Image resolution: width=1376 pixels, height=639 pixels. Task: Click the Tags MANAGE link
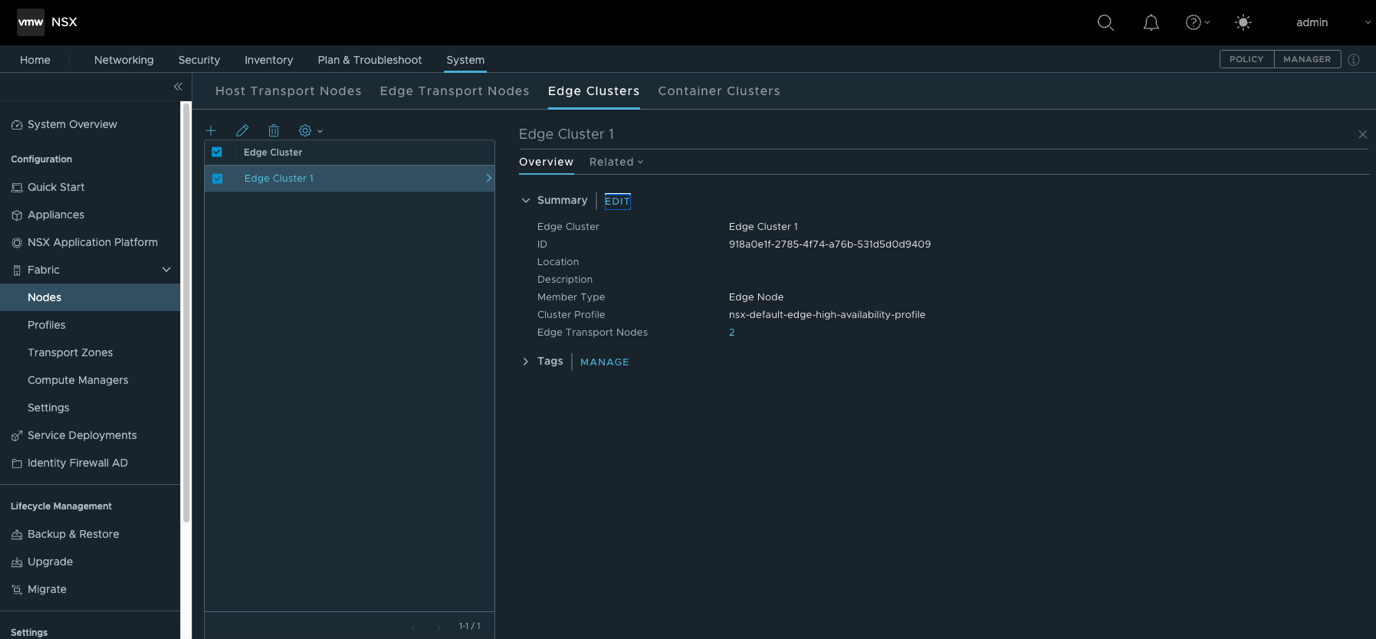(605, 362)
